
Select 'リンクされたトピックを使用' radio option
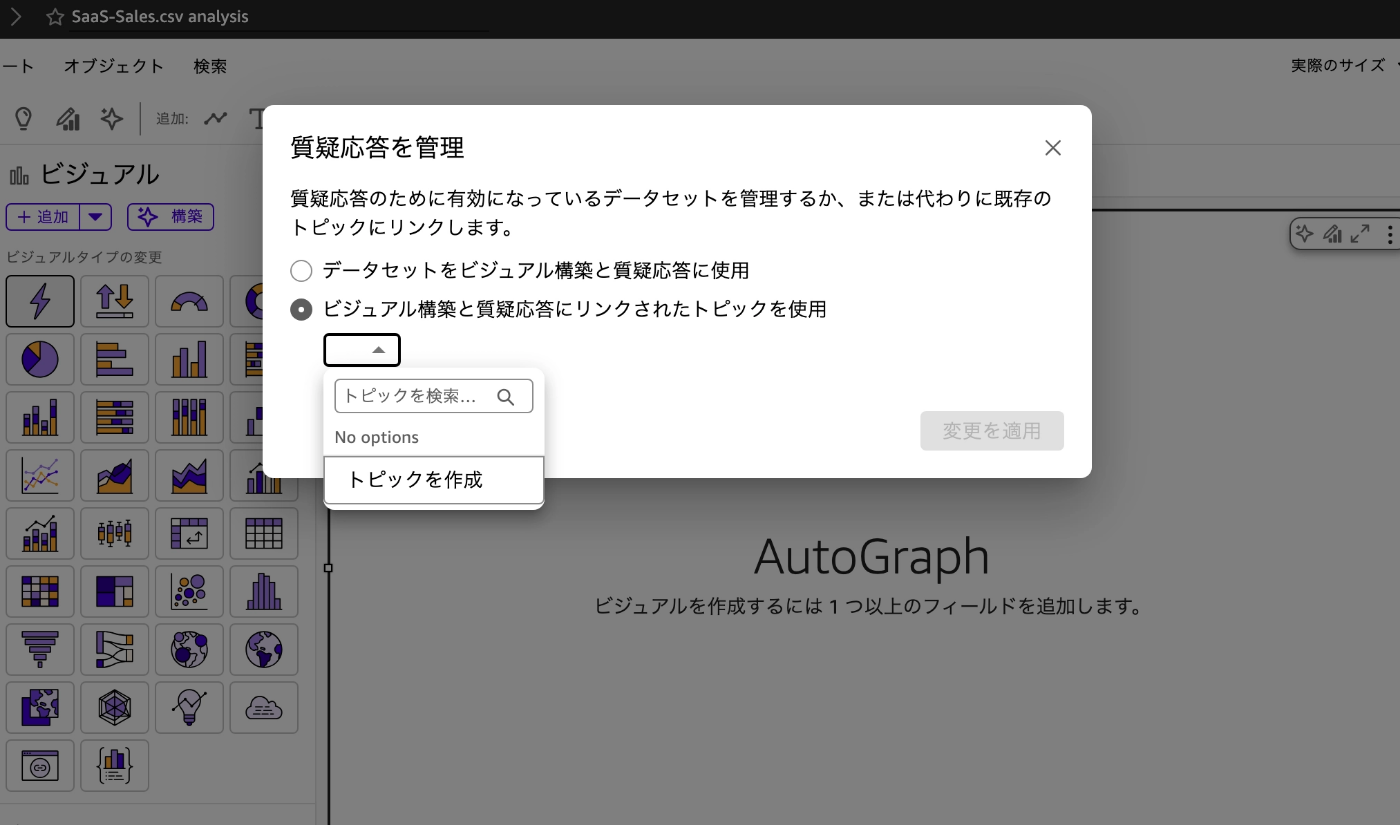click(301, 310)
